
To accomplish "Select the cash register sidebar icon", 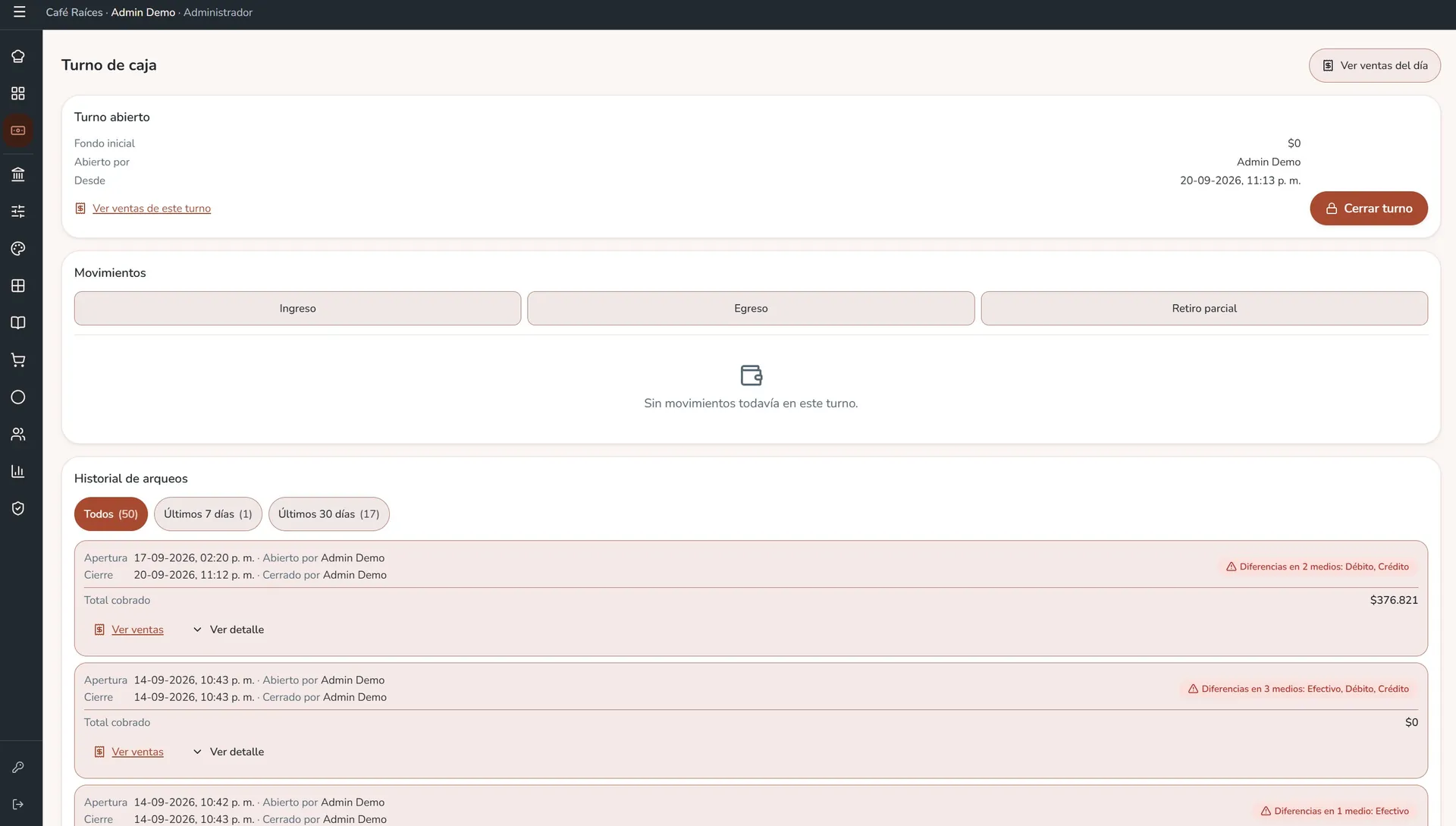I will 18,130.
